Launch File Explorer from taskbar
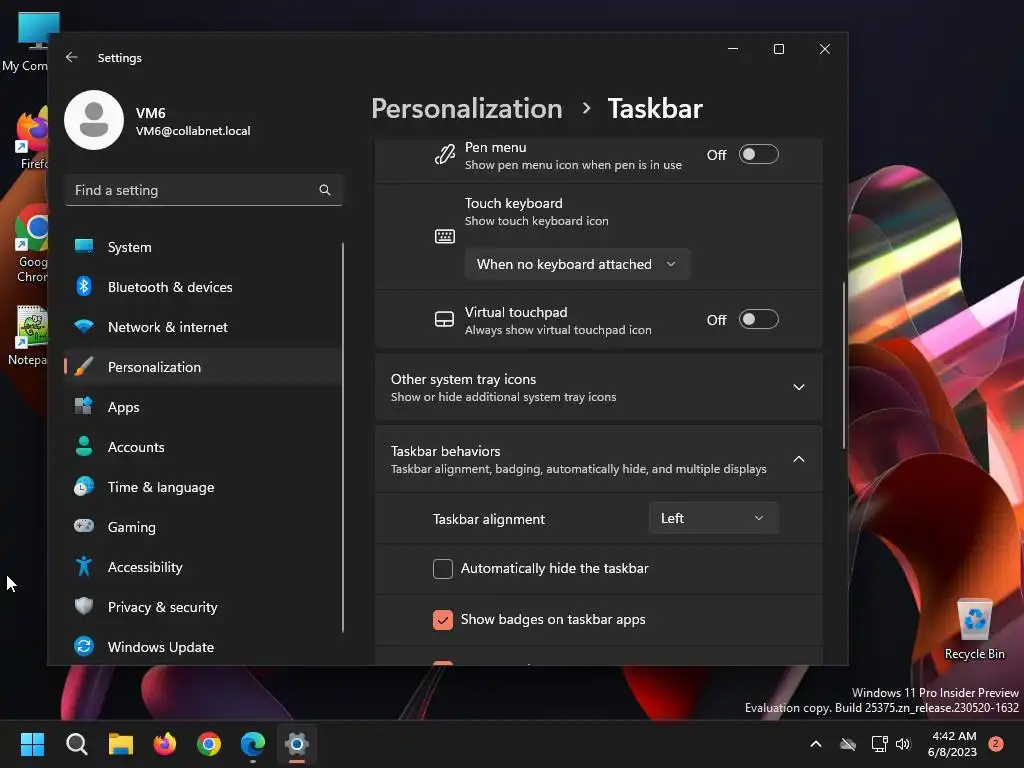Viewport: 1024px width, 768px height. [121, 744]
